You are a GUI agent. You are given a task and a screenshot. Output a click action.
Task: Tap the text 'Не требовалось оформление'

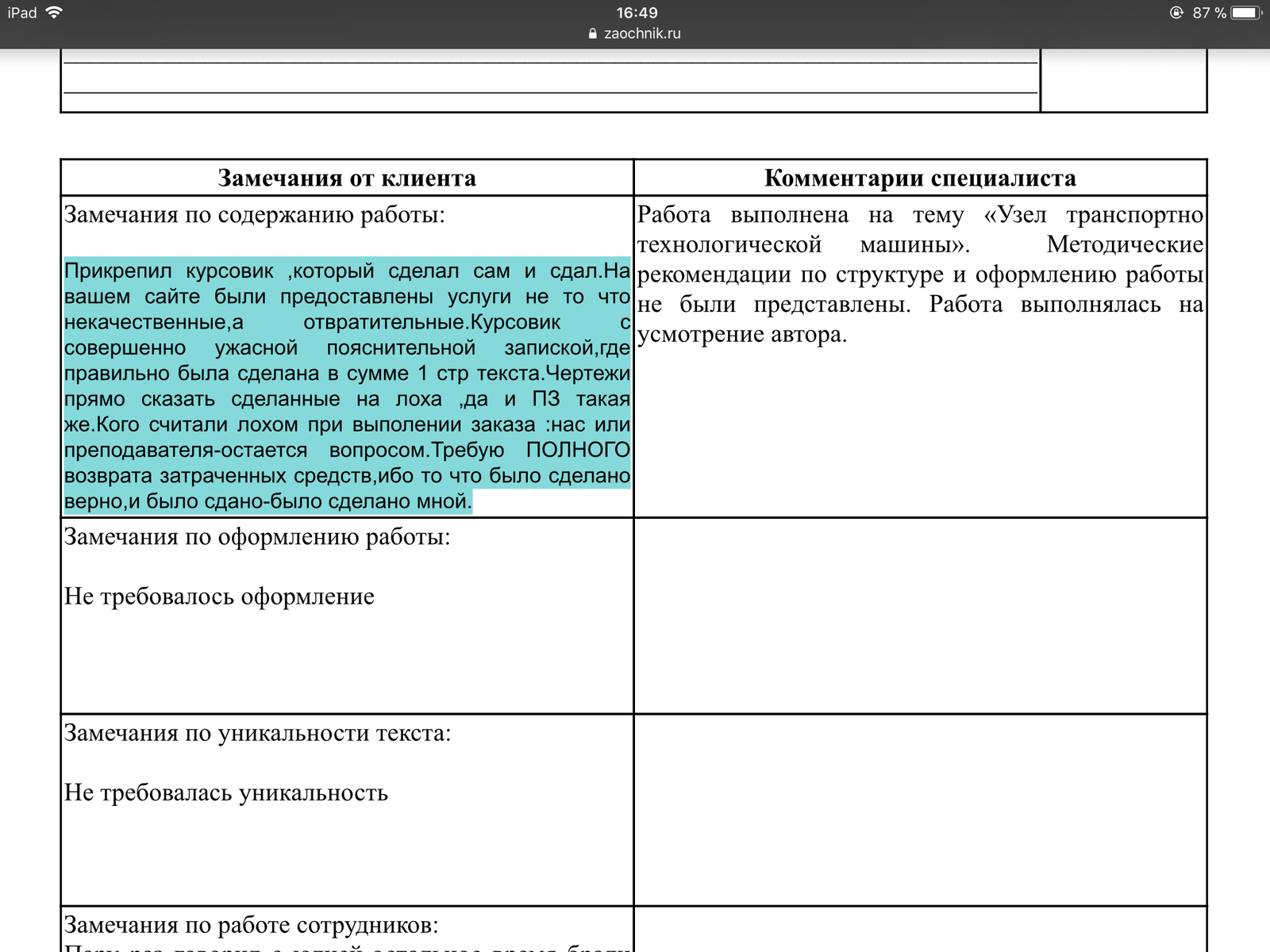(219, 597)
